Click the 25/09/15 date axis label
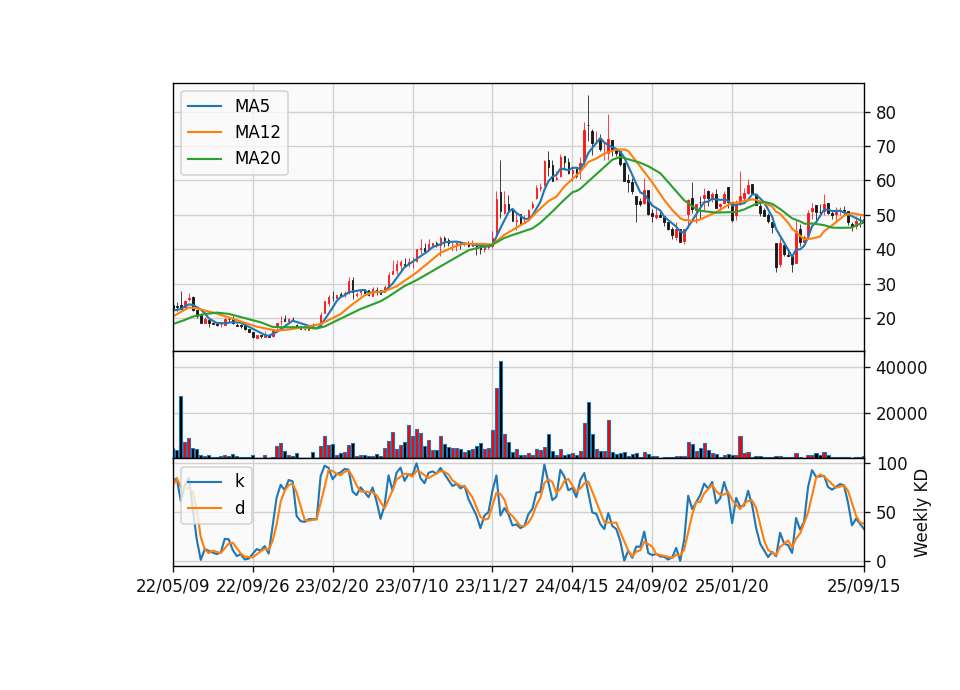This screenshot has width=960, height=690. [x=864, y=586]
